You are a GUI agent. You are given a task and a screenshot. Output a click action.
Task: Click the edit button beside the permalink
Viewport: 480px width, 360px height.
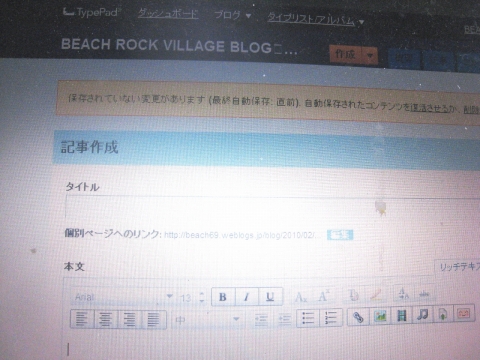click(x=340, y=235)
